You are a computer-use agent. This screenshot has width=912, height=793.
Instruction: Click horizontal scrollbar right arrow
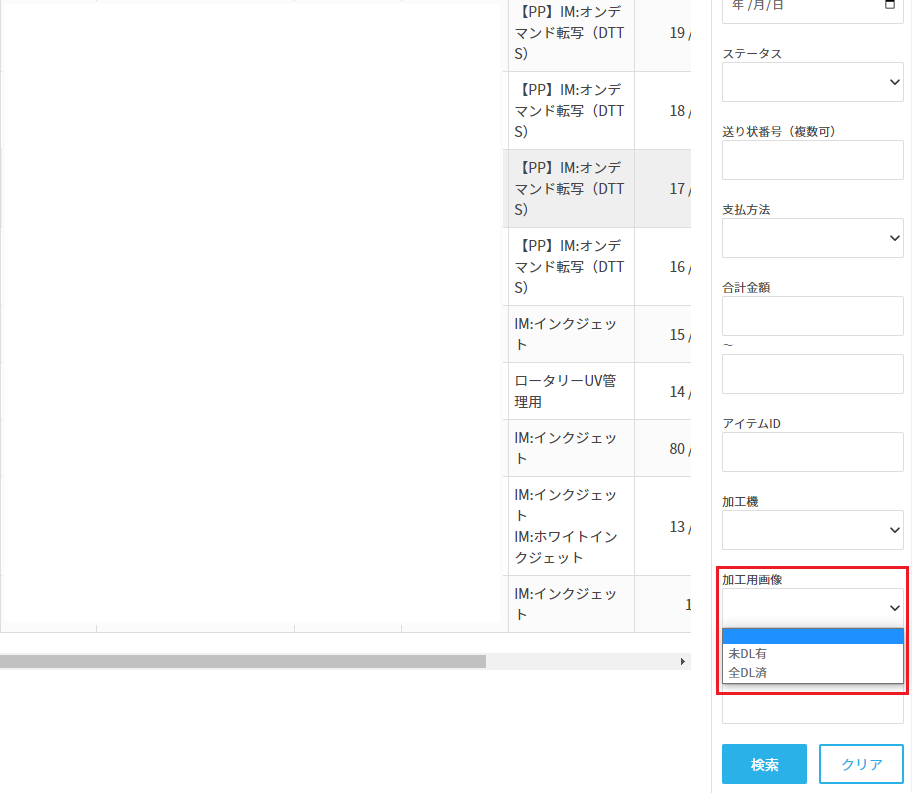point(682,662)
